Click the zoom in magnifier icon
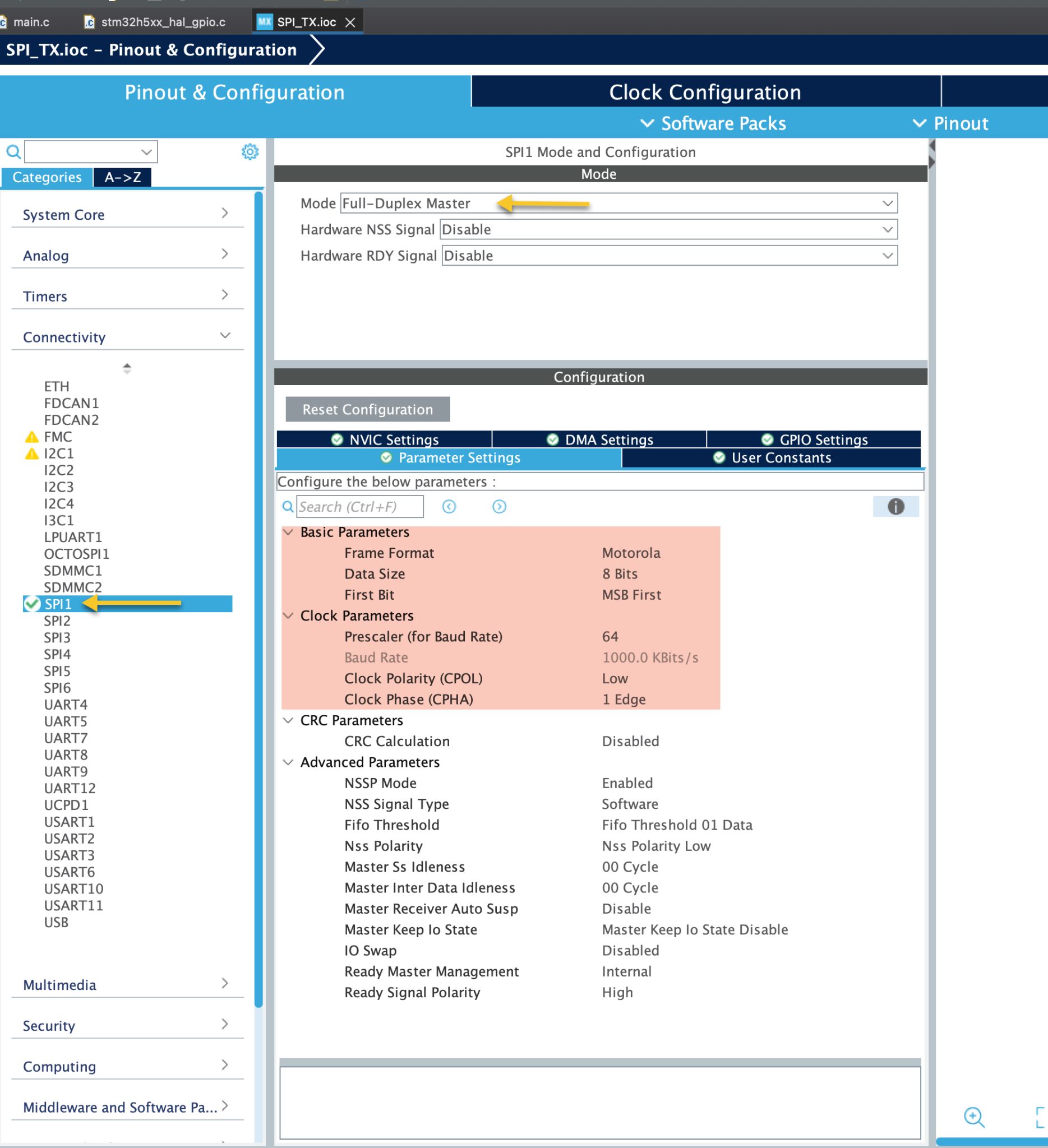 click(973, 1117)
